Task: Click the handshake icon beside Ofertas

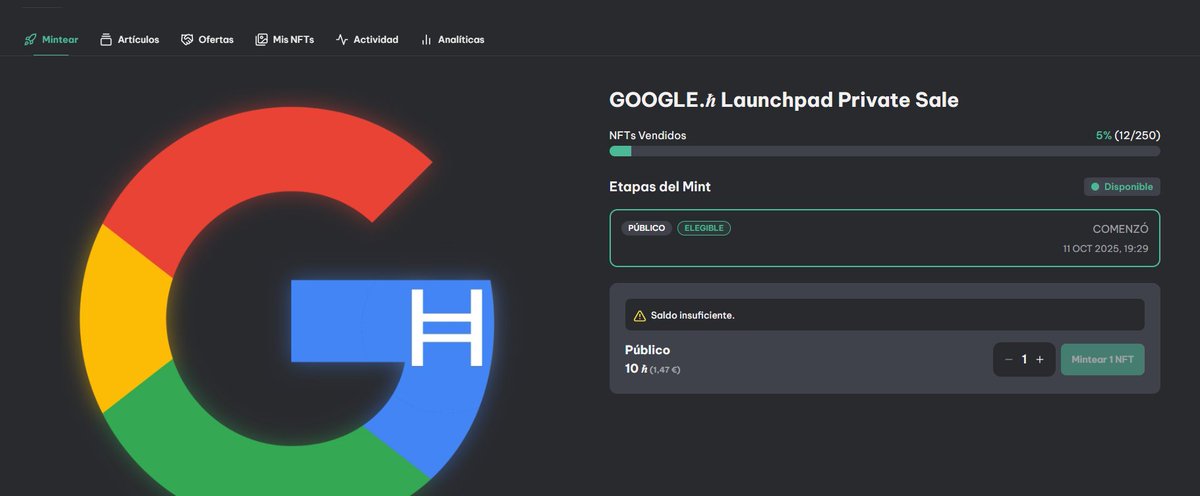Action: click(187, 39)
